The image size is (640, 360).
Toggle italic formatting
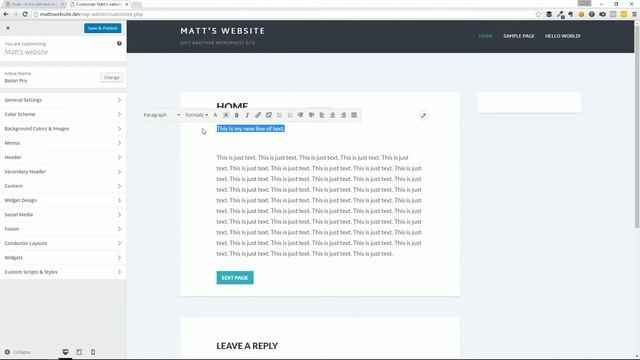[x=247, y=115]
